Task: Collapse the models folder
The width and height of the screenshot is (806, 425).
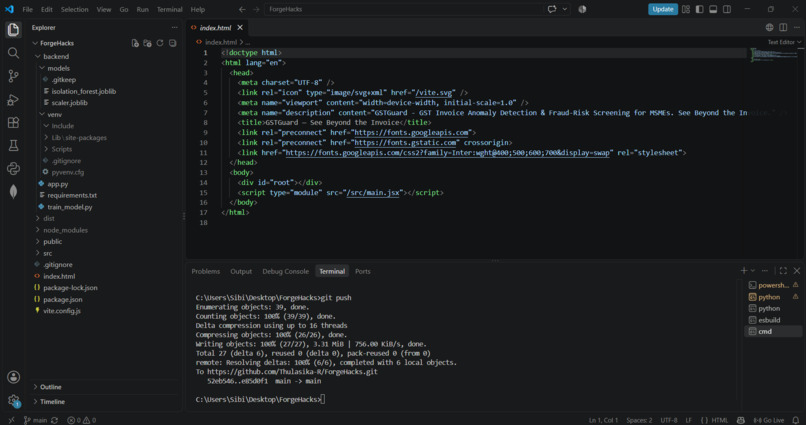Action: click(x=59, y=68)
